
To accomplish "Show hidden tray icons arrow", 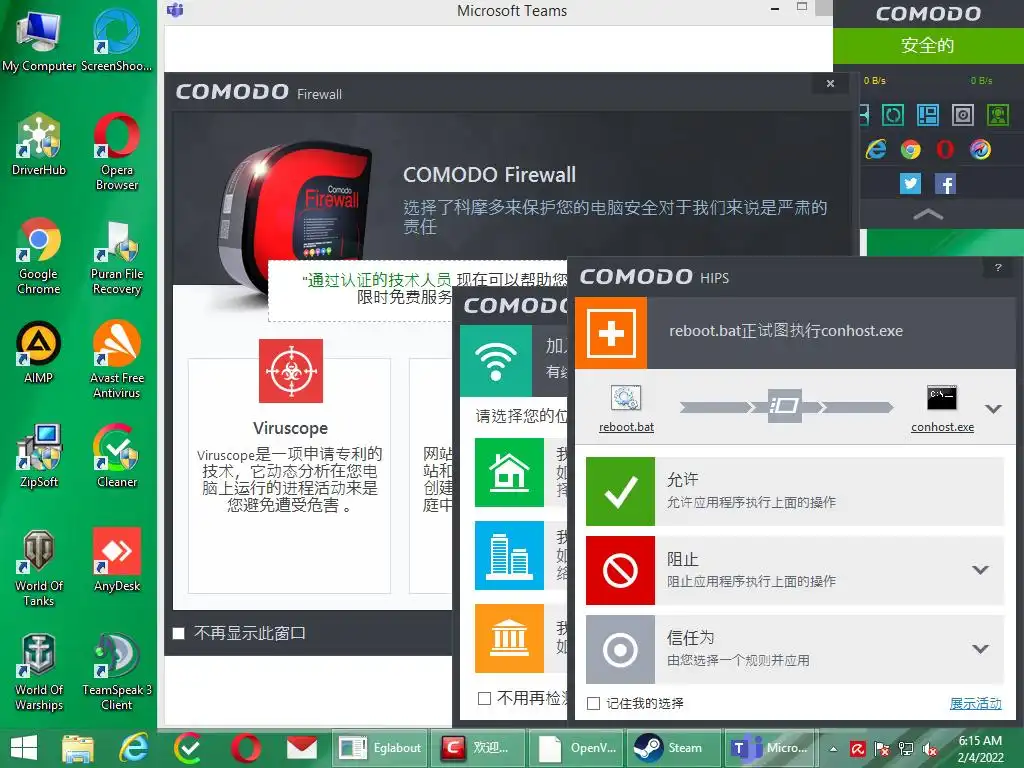I will (833, 749).
